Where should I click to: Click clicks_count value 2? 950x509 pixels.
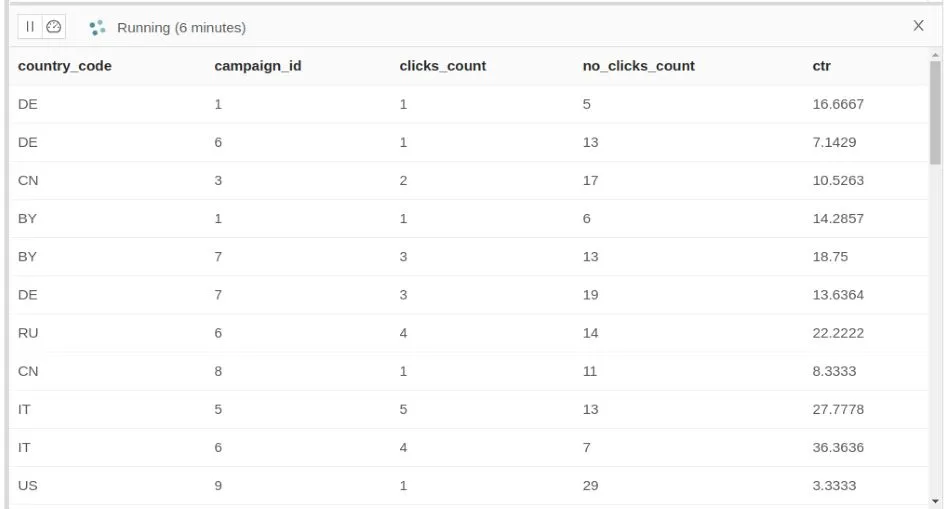tap(404, 181)
